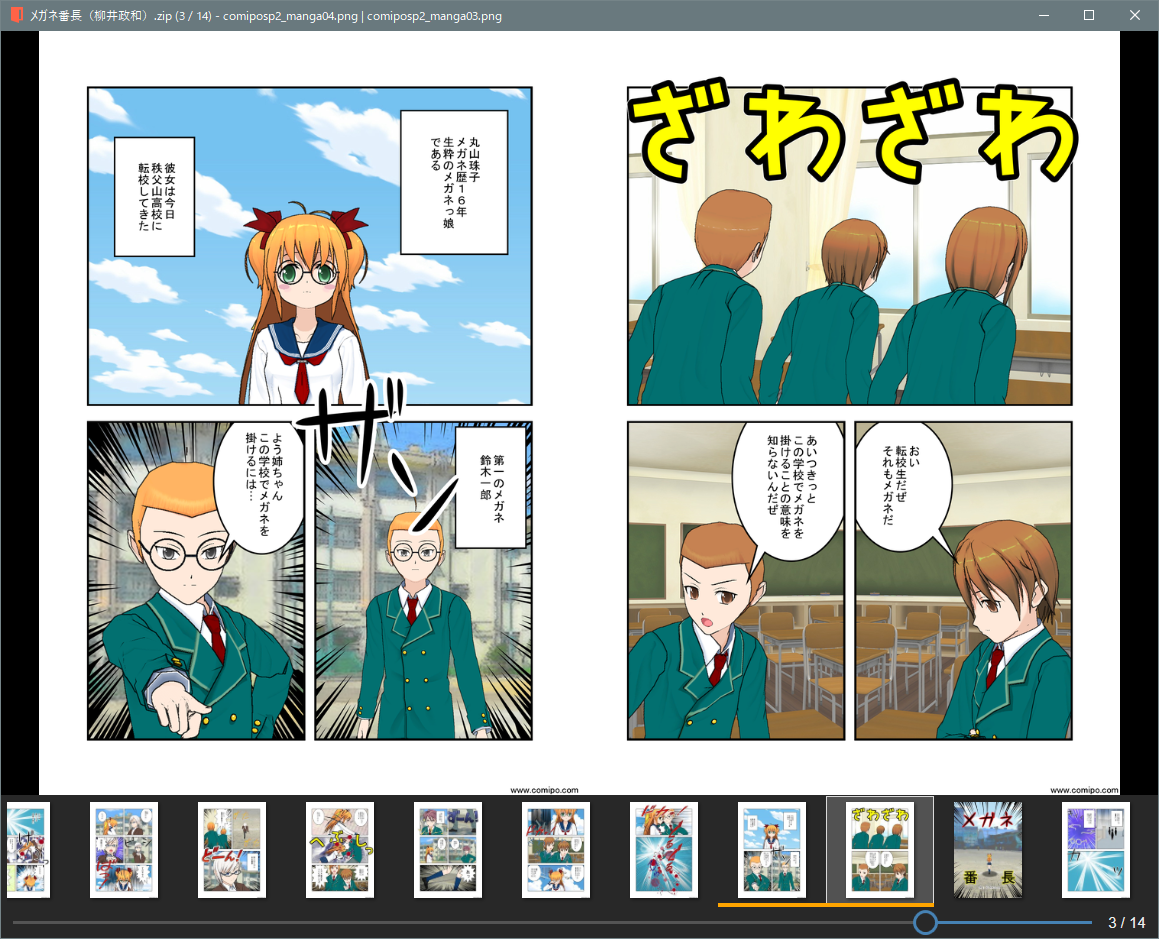Open the どーん! page thumbnail
This screenshot has height=939, width=1159.
click(x=232, y=850)
